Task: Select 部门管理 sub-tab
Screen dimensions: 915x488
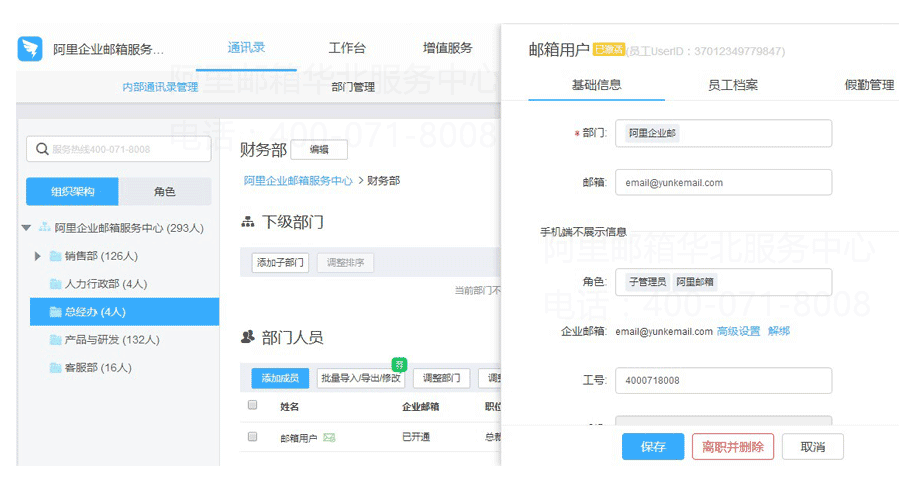Action: (x=353, y=87)
